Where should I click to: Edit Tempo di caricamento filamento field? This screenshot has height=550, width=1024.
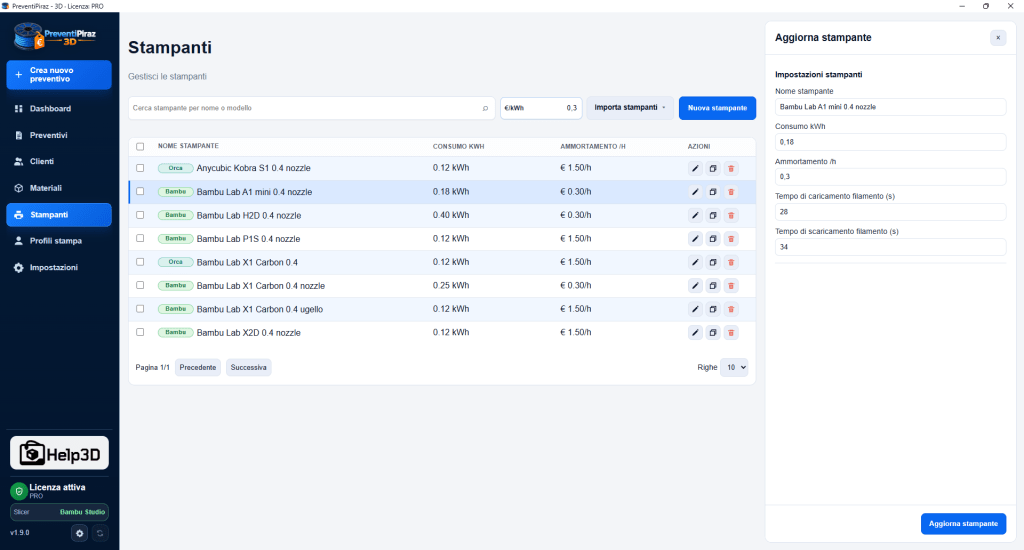pos(890,212)
